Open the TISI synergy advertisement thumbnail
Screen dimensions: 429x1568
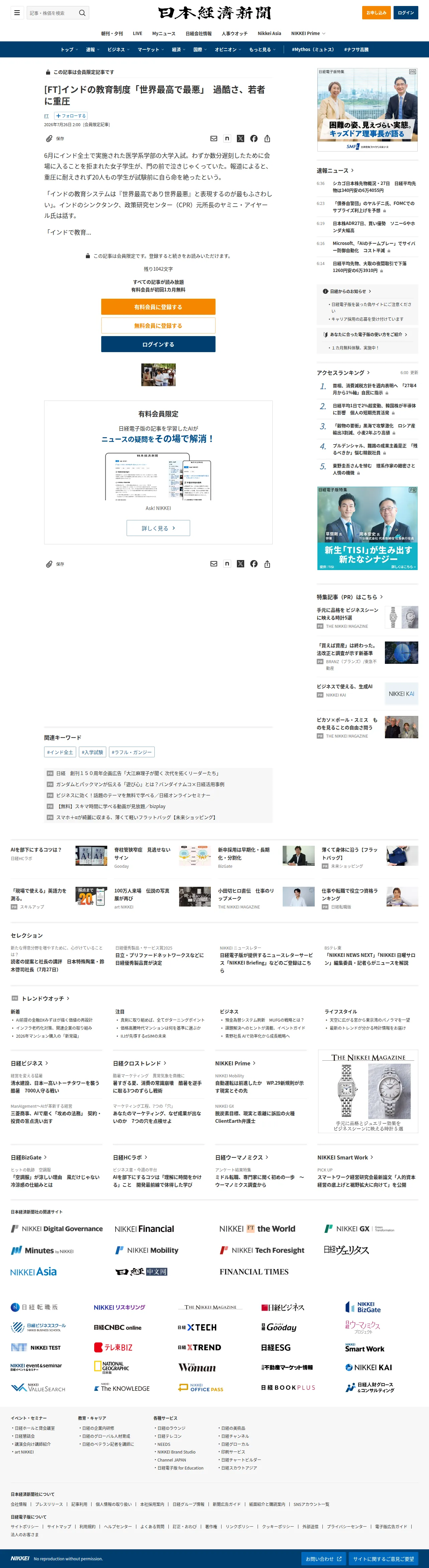click(368, 528)
